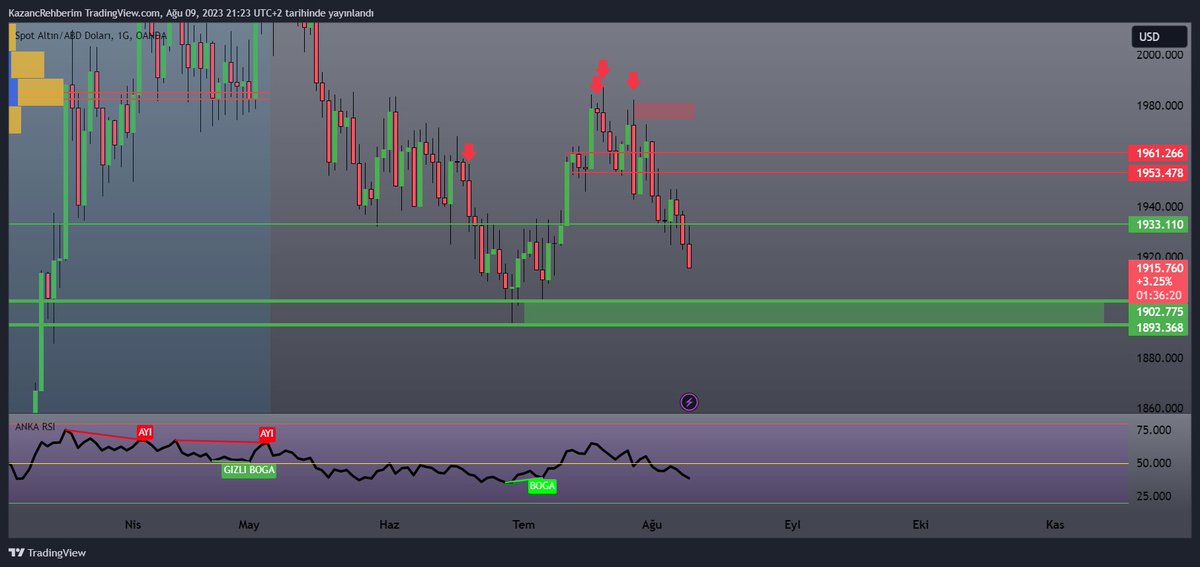This screenshot has height=567, width=1200.
Task: Click the Tem month on time axis
Action: tap(523, 524)
